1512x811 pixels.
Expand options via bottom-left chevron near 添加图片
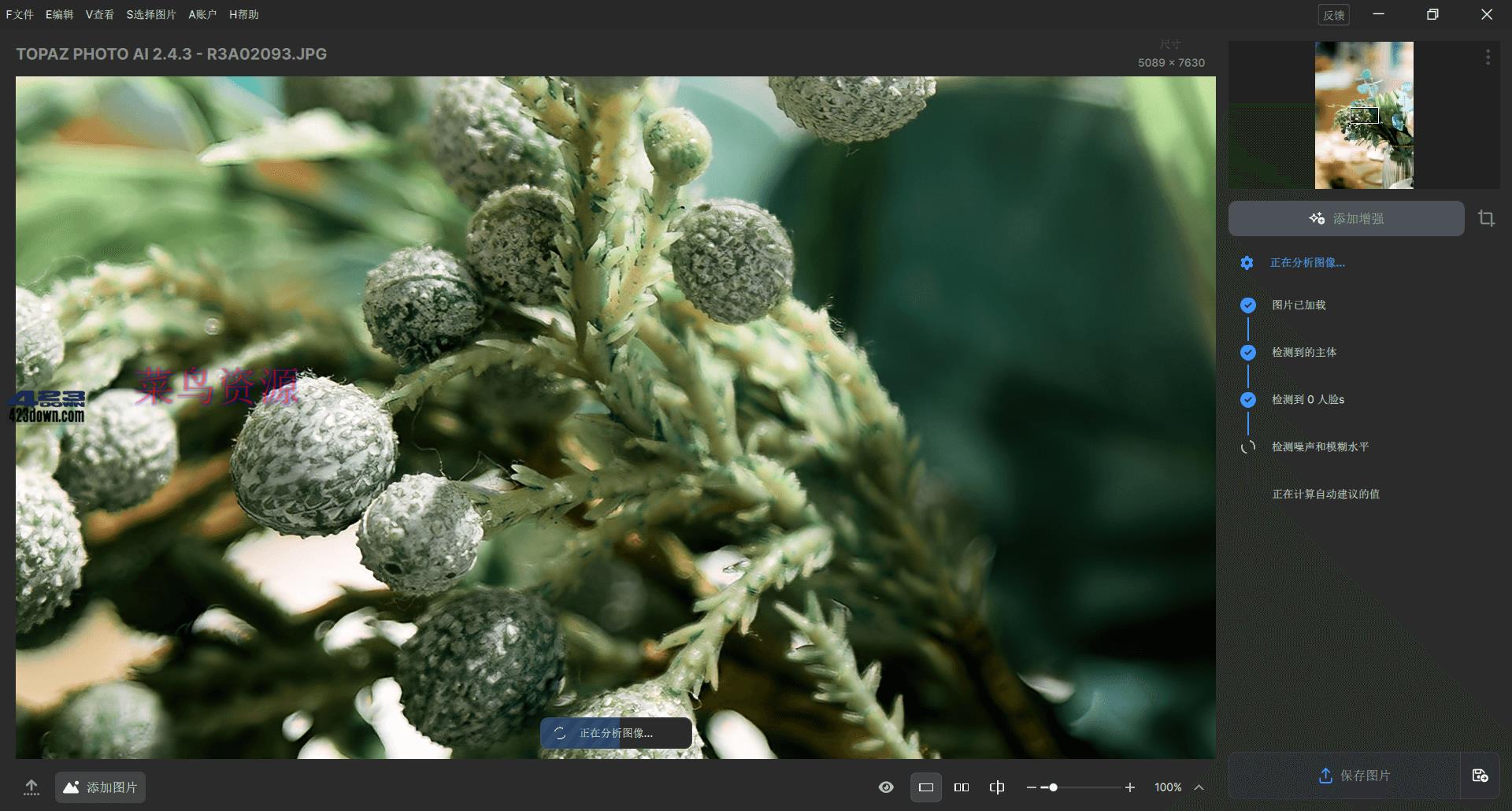pos(31,787)
